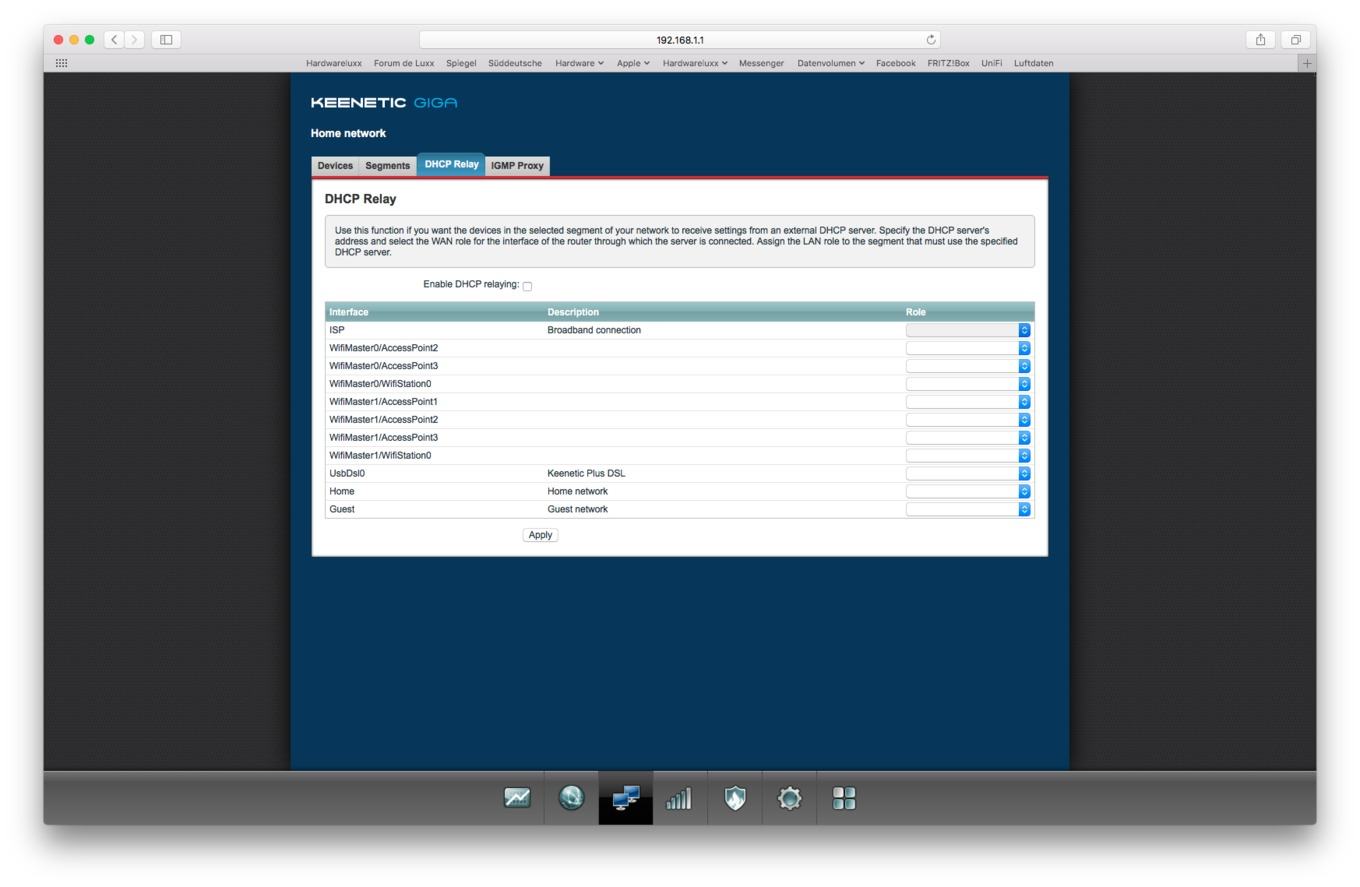Open the system monitor chart icon
Viewport: 1360px width, 887px height.
(517, 798)
